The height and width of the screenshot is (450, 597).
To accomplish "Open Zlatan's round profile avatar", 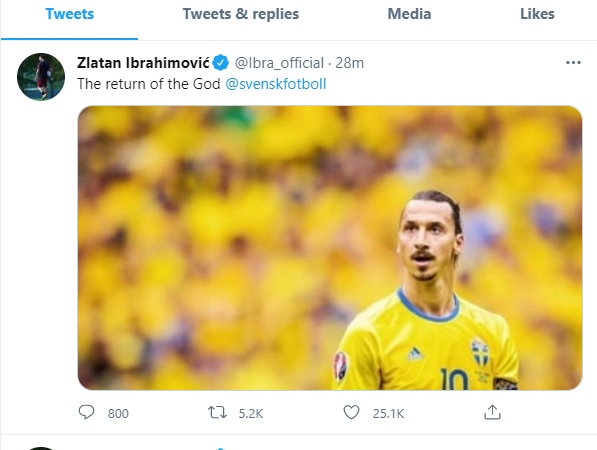I will tap(41, 77).
